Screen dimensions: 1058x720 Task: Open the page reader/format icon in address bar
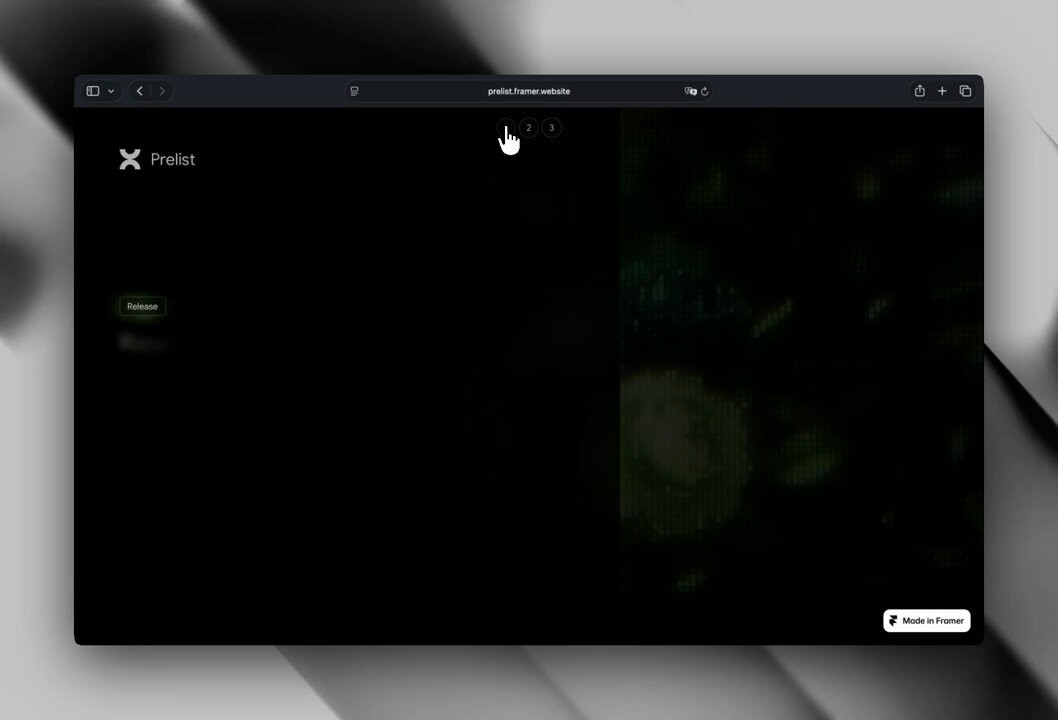click(354, 91)
